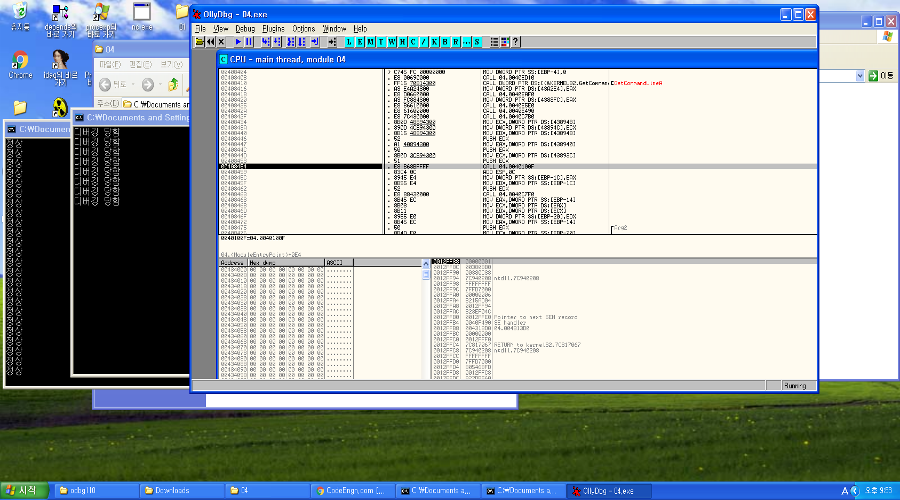Open the nc.exe desktop icon
Image resolution: width=900 pixels, height=500 pixels.
[x=142, y=16]
